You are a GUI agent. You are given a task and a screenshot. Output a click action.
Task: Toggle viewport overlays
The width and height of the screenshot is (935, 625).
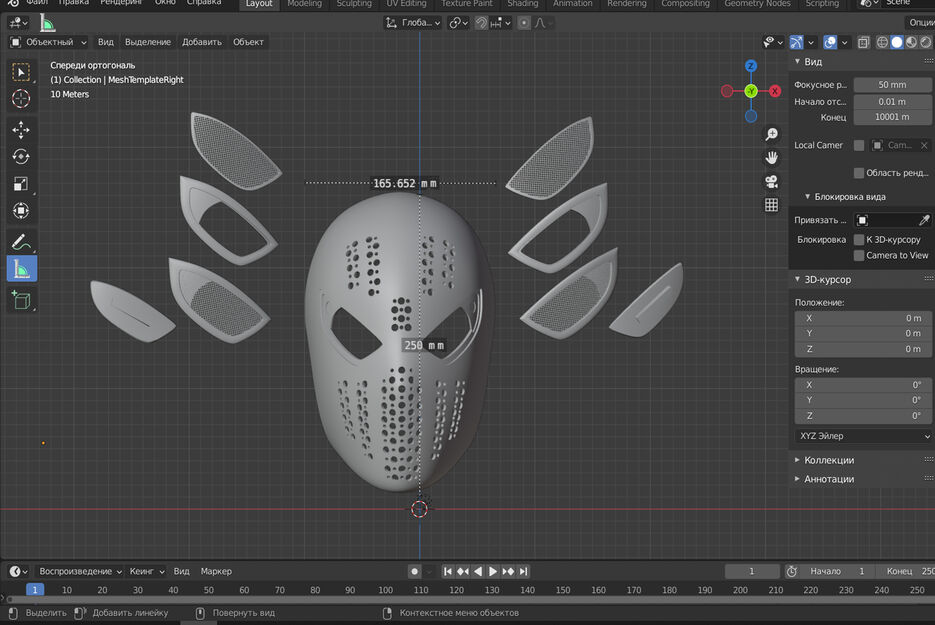(x=829, y=42)
